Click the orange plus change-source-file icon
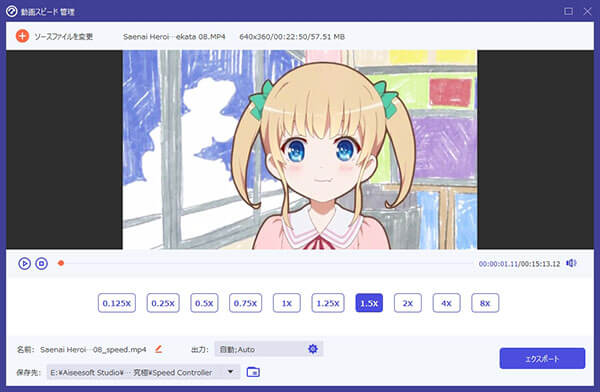600x392 pixels. [22, 36]
